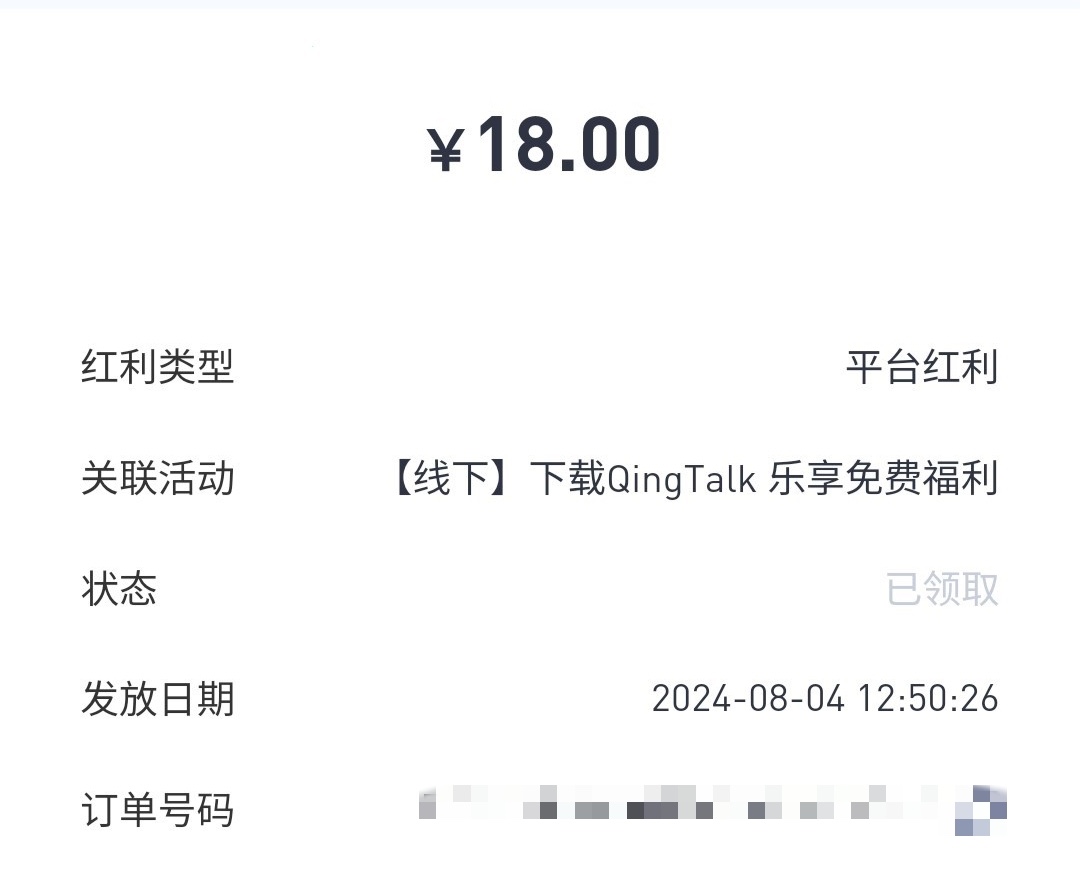The width and height of the screenshot is (1080, 877).
Task: Click the 平台 characters in the type value
Action: coord(883,367)
